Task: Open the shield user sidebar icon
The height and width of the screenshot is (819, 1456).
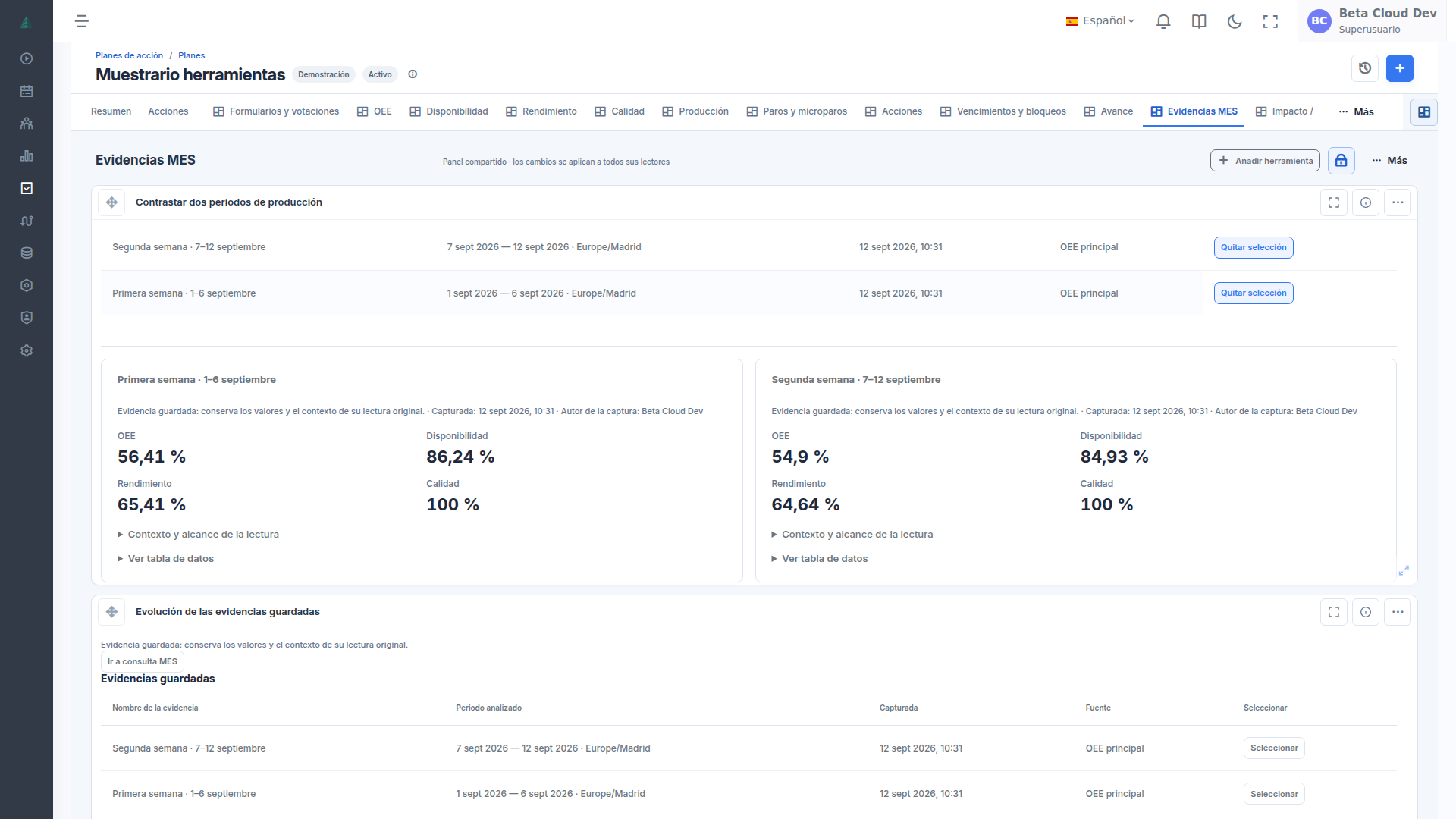Action: point(27,318)
